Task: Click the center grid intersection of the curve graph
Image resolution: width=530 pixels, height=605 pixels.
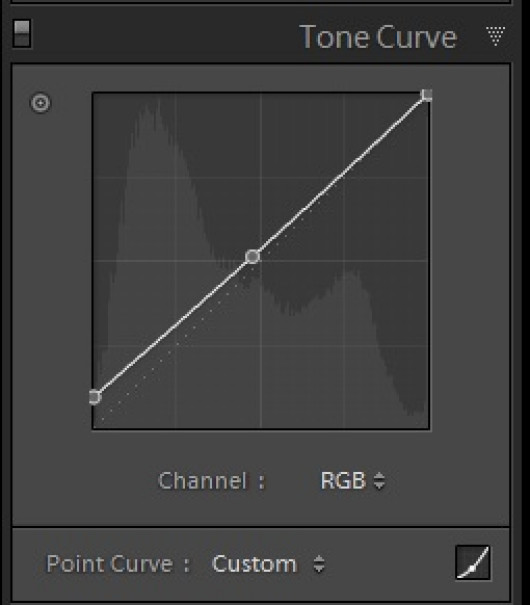Action: tap(261, 261)
